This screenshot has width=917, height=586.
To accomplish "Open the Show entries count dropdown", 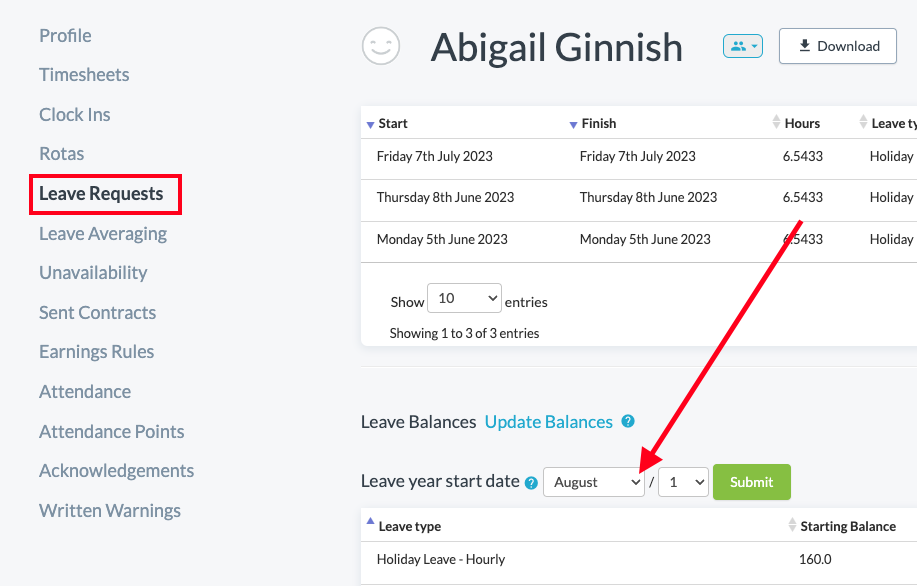I will [464, 298].
